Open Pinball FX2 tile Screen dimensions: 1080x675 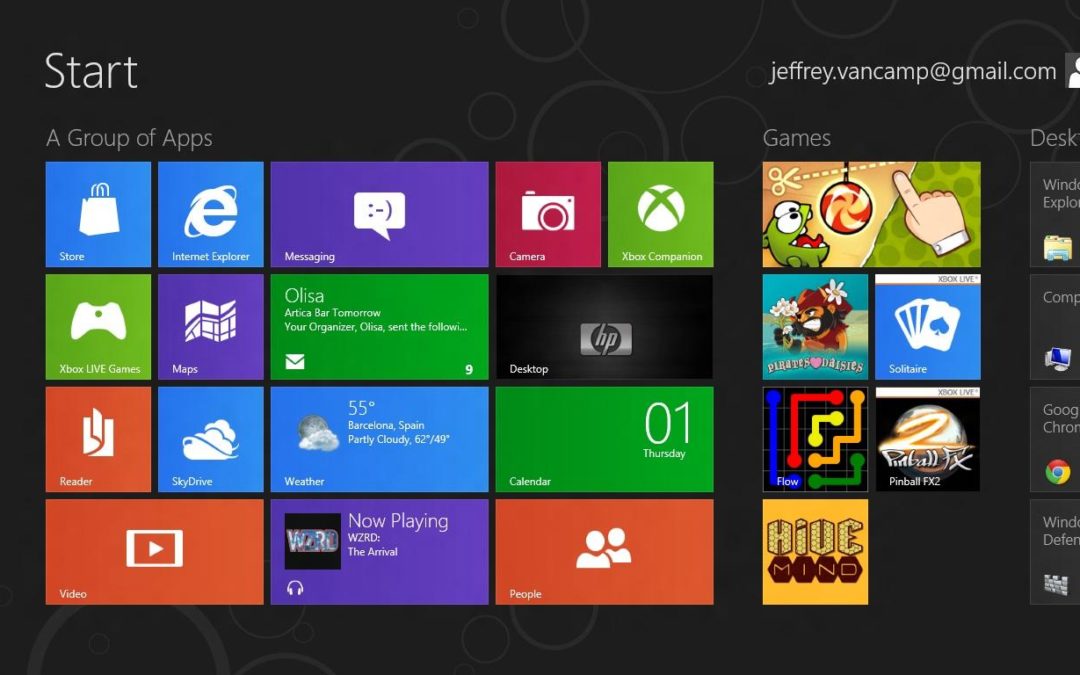[928, 439]
